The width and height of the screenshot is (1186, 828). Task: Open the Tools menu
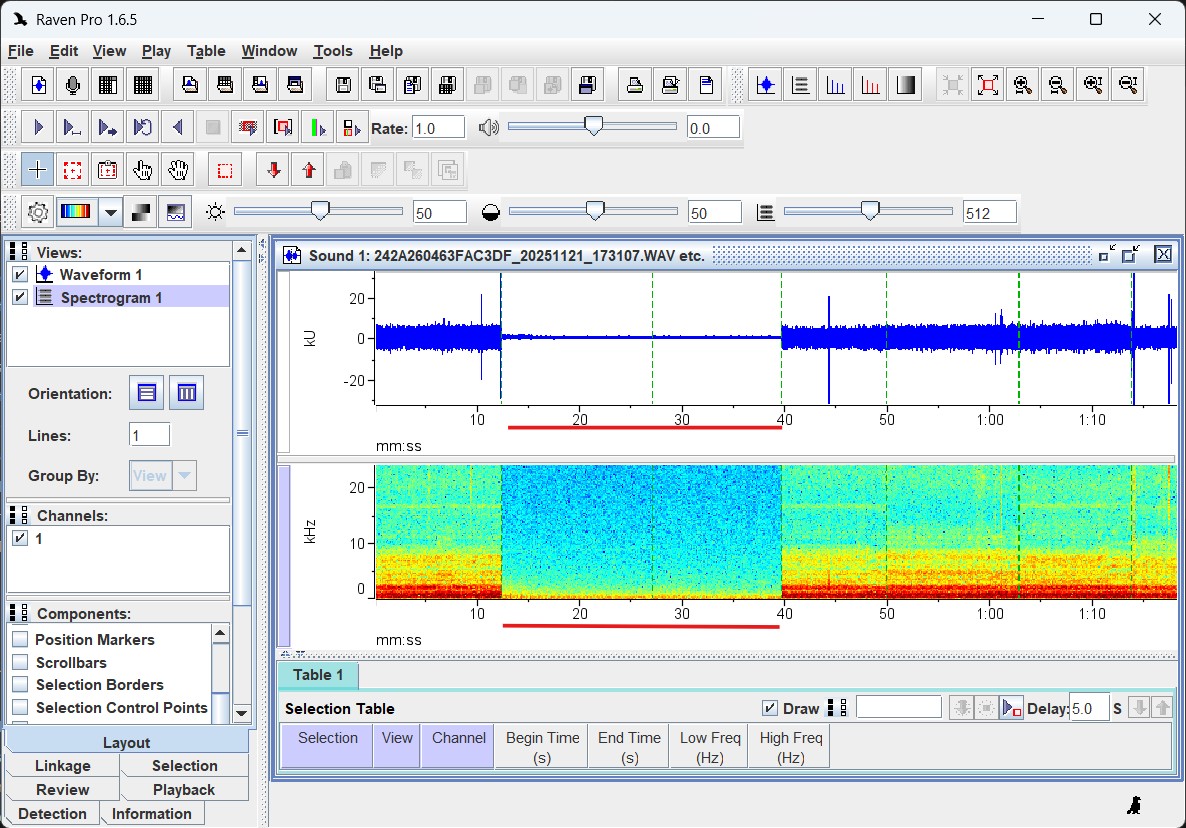(333, 51)
